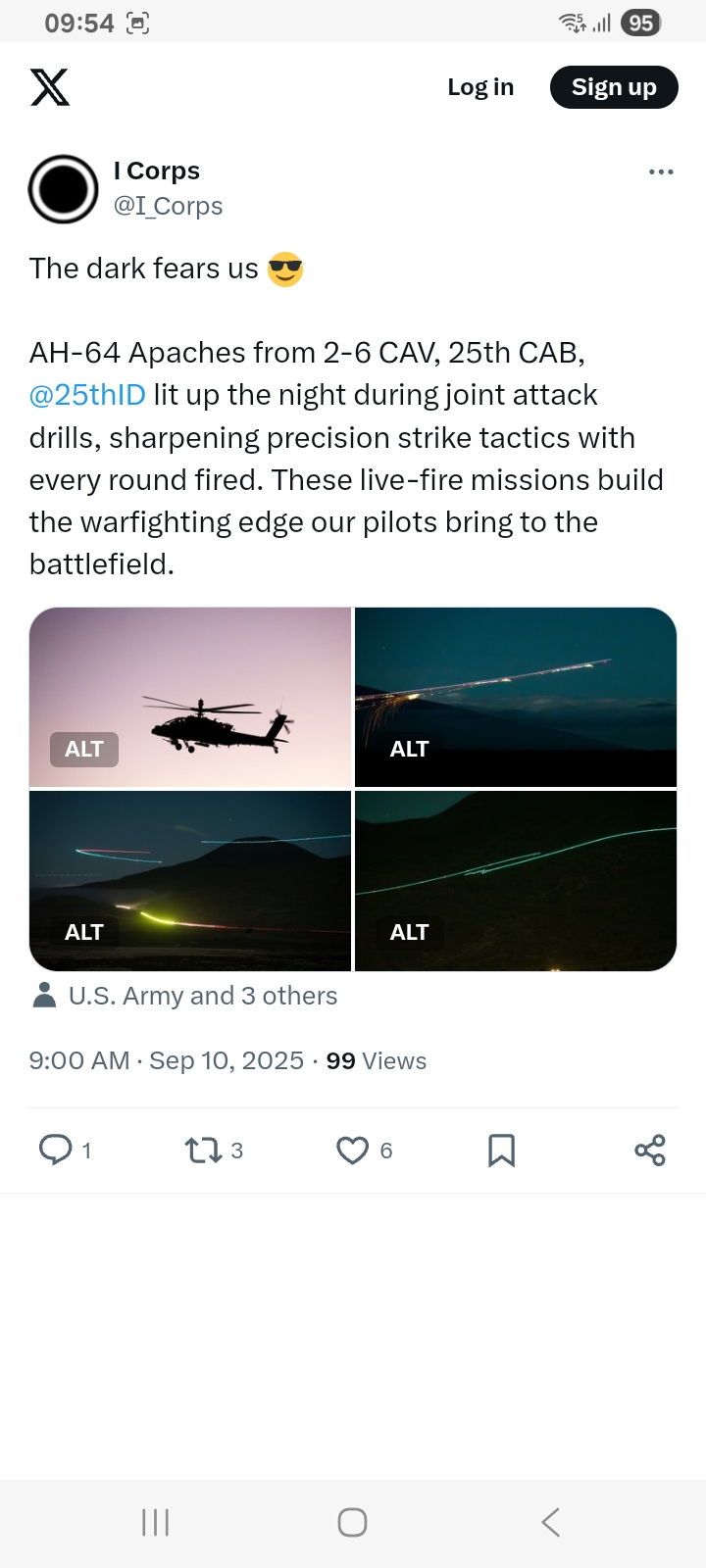Open the photo with orange sparks tracer
This screenshot has width=706, height=1568.
pos(516,697)
